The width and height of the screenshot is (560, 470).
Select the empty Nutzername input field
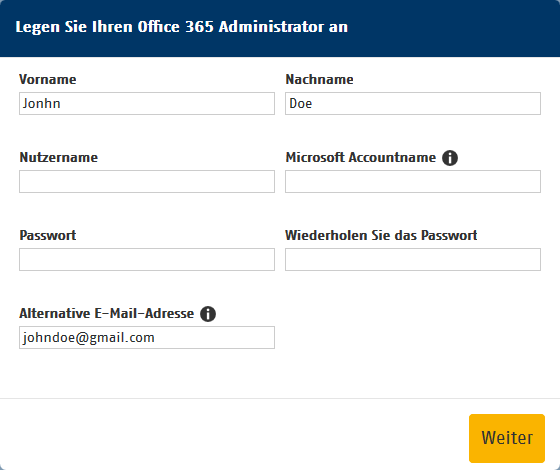coord(147,181)
